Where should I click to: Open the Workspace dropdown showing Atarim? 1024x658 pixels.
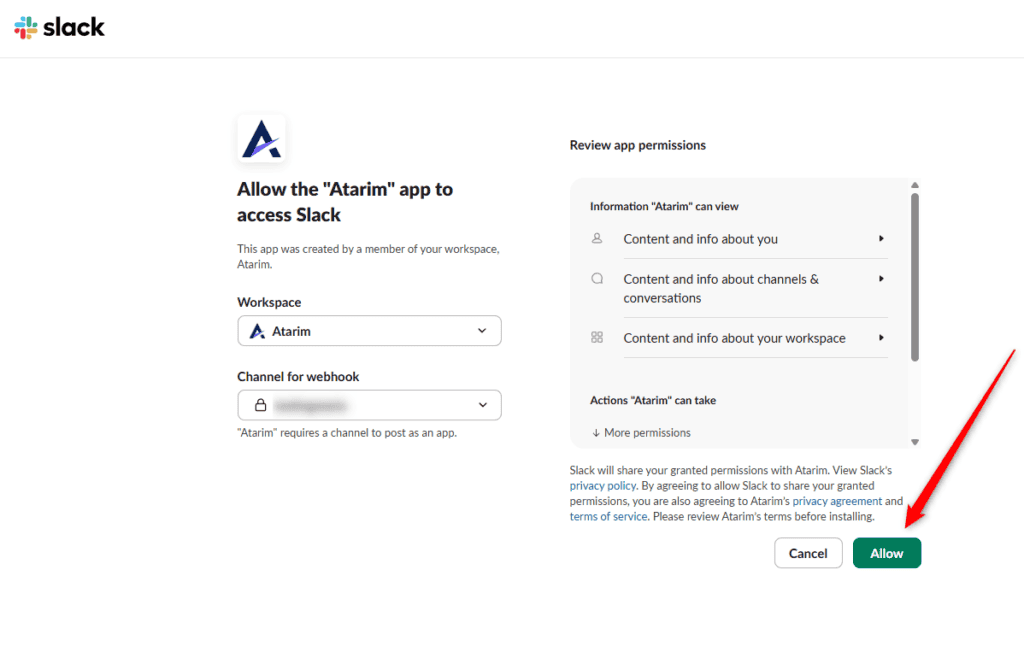click(x=370, y=331)
